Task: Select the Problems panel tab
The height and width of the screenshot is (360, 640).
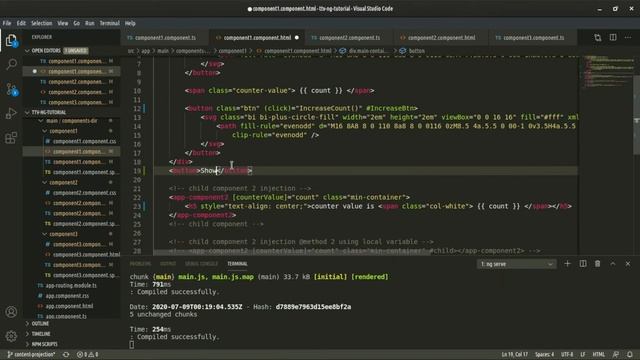Action: pos(140,264)
